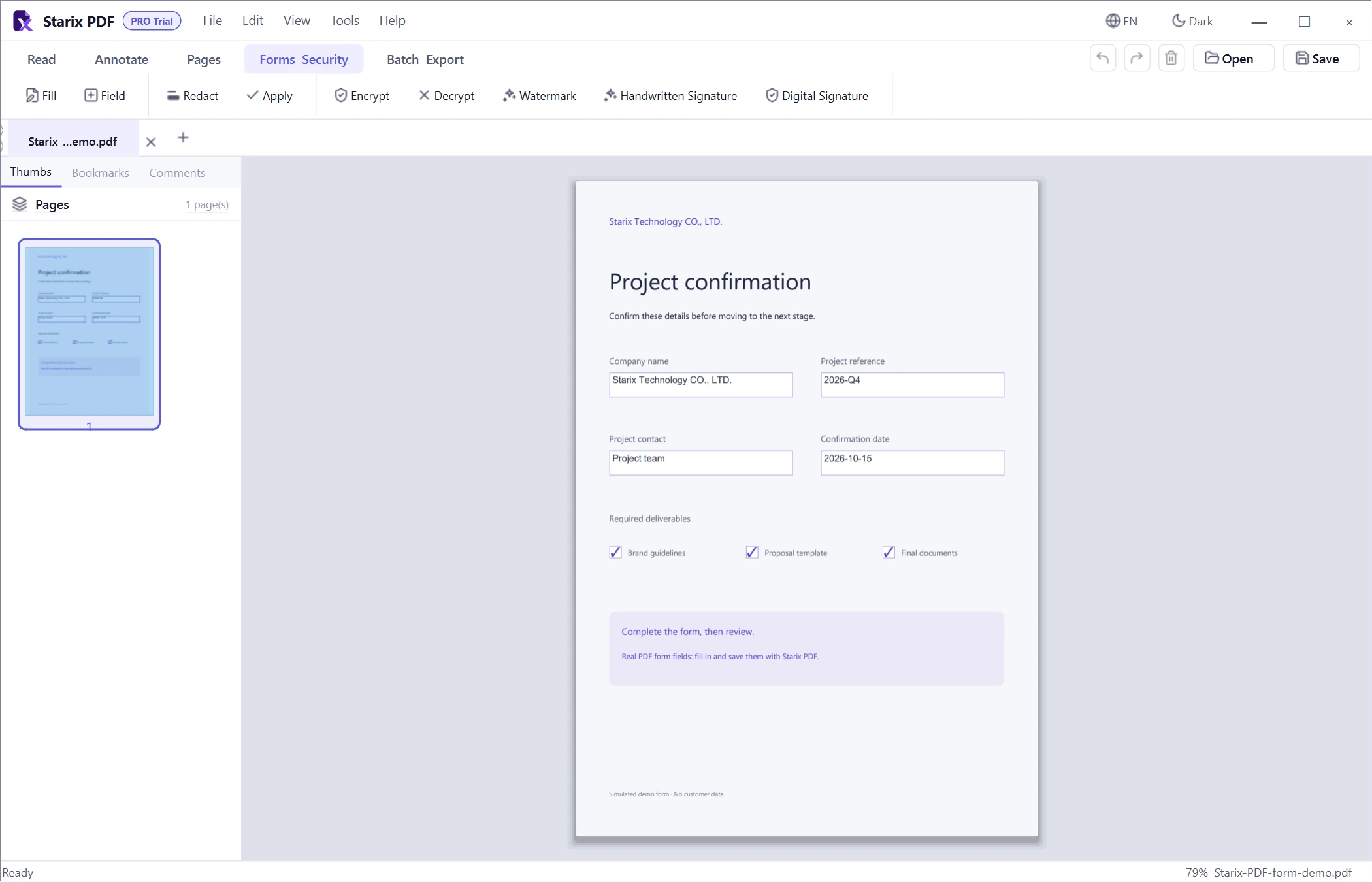Switch to the Annotate tab

122,59
